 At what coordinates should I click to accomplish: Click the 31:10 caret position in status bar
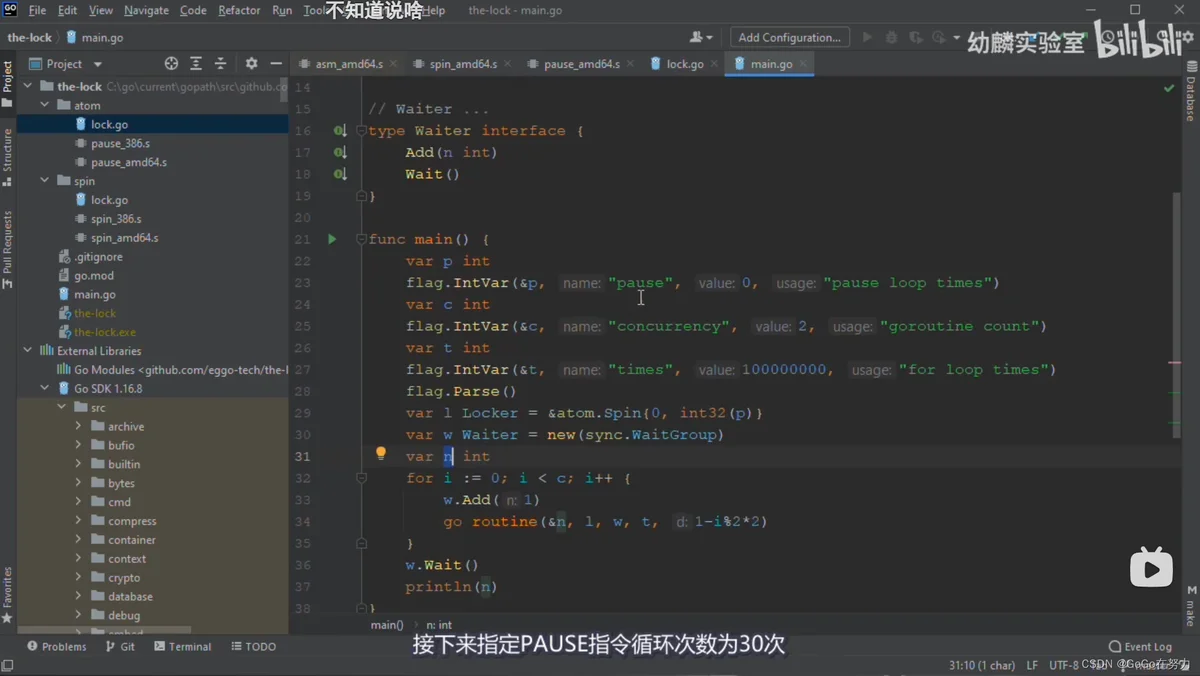pos(981,665)
